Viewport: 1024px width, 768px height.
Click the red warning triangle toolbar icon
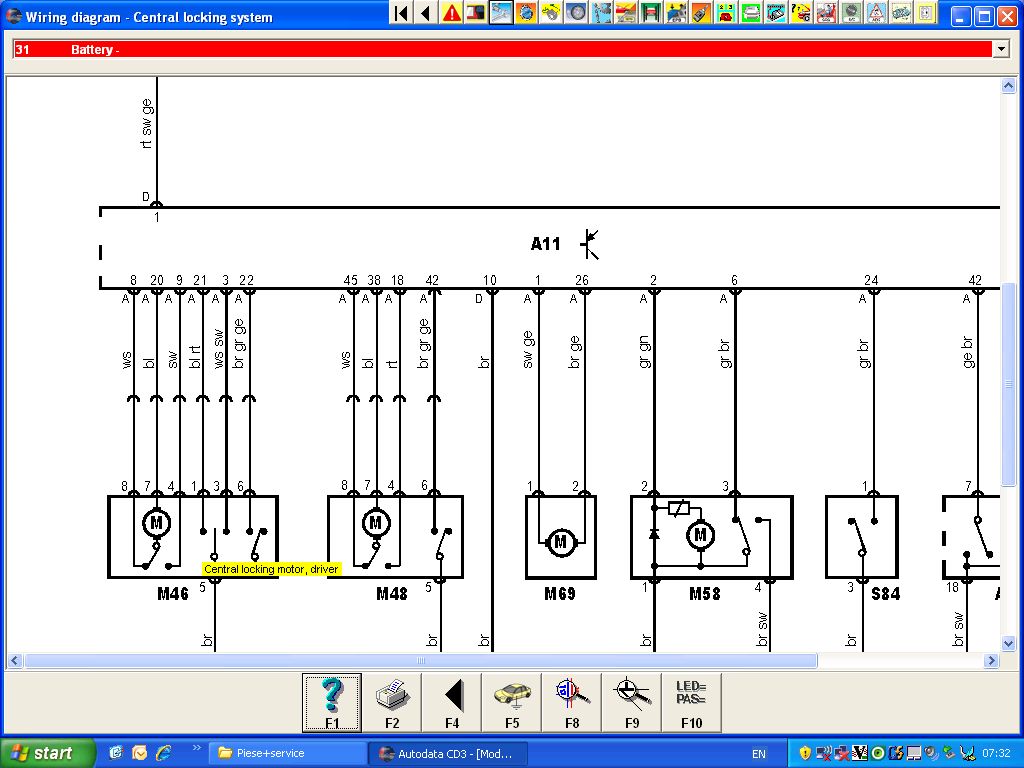(452, 13)
